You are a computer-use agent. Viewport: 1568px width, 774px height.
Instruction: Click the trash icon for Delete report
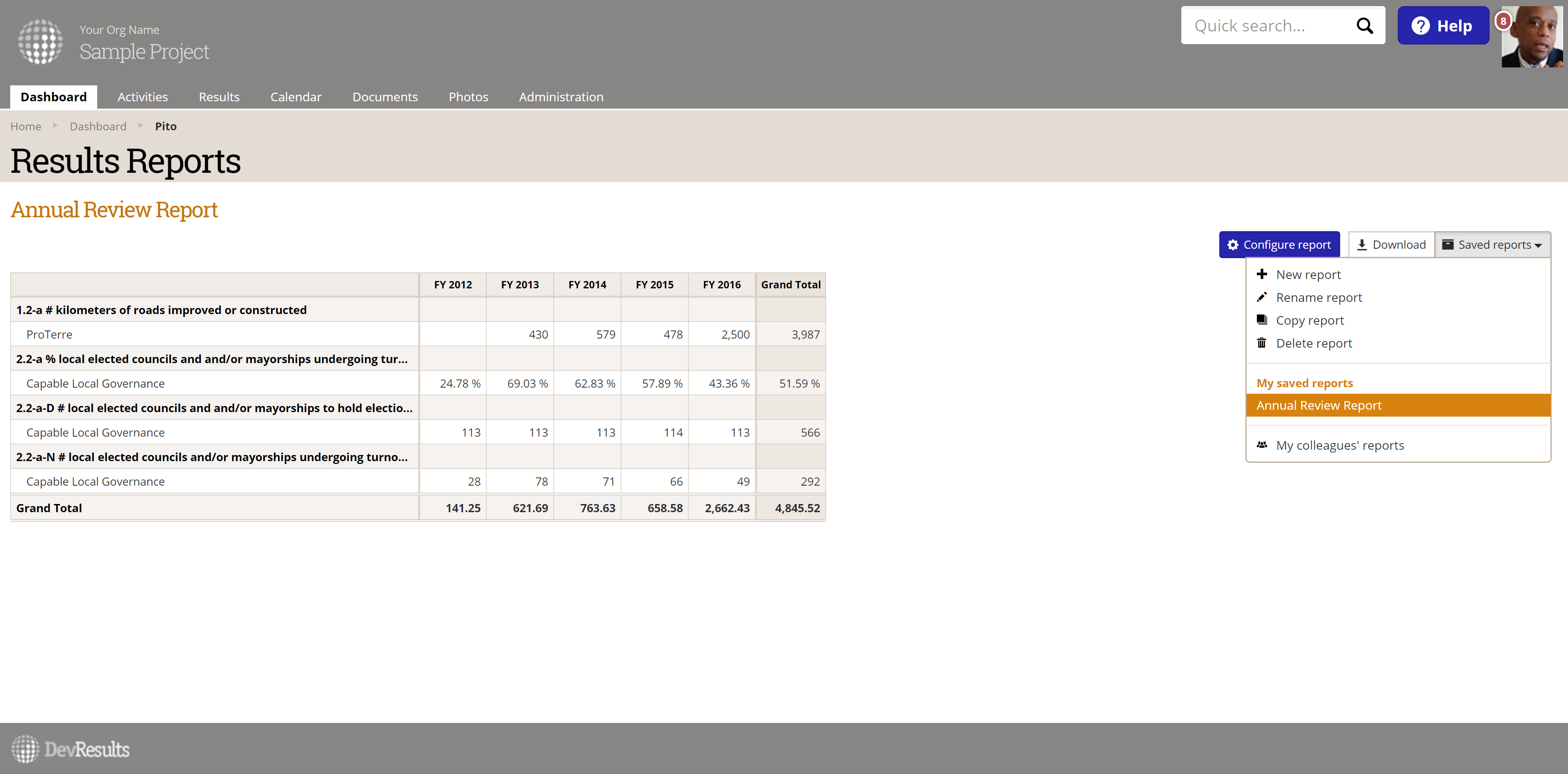pyautogui.click(x=1262, y=343)
